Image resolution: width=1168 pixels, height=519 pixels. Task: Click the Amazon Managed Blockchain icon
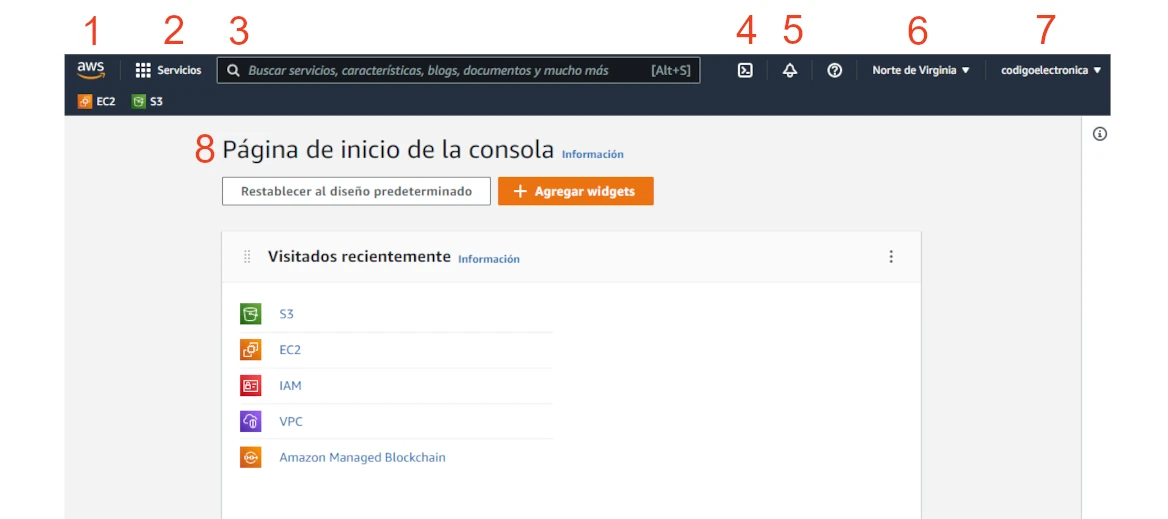(250, 457)
